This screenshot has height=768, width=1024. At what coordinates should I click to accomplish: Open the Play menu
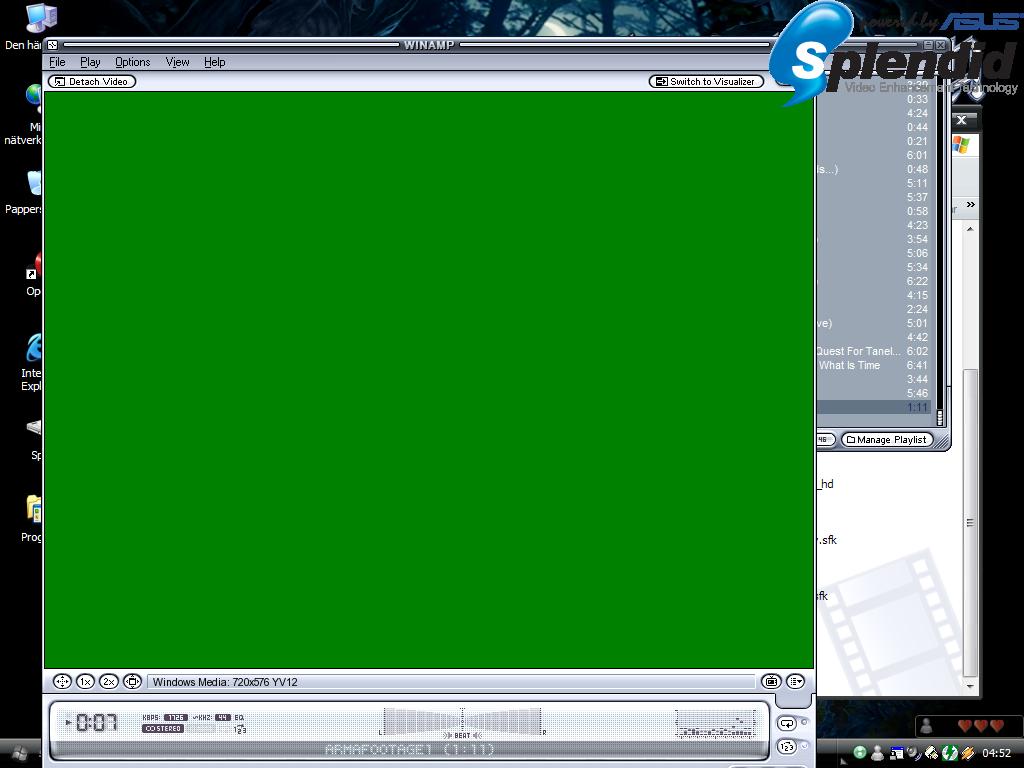pos(90,62)
